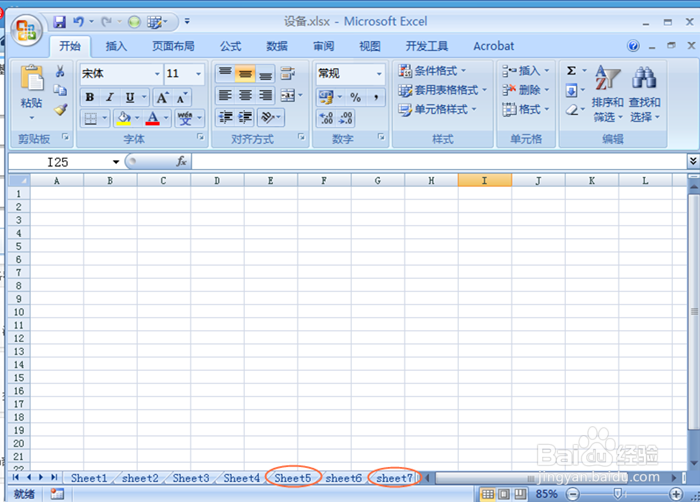
Task: Apply fill color bucket swatch
Action: click(124, 118)
